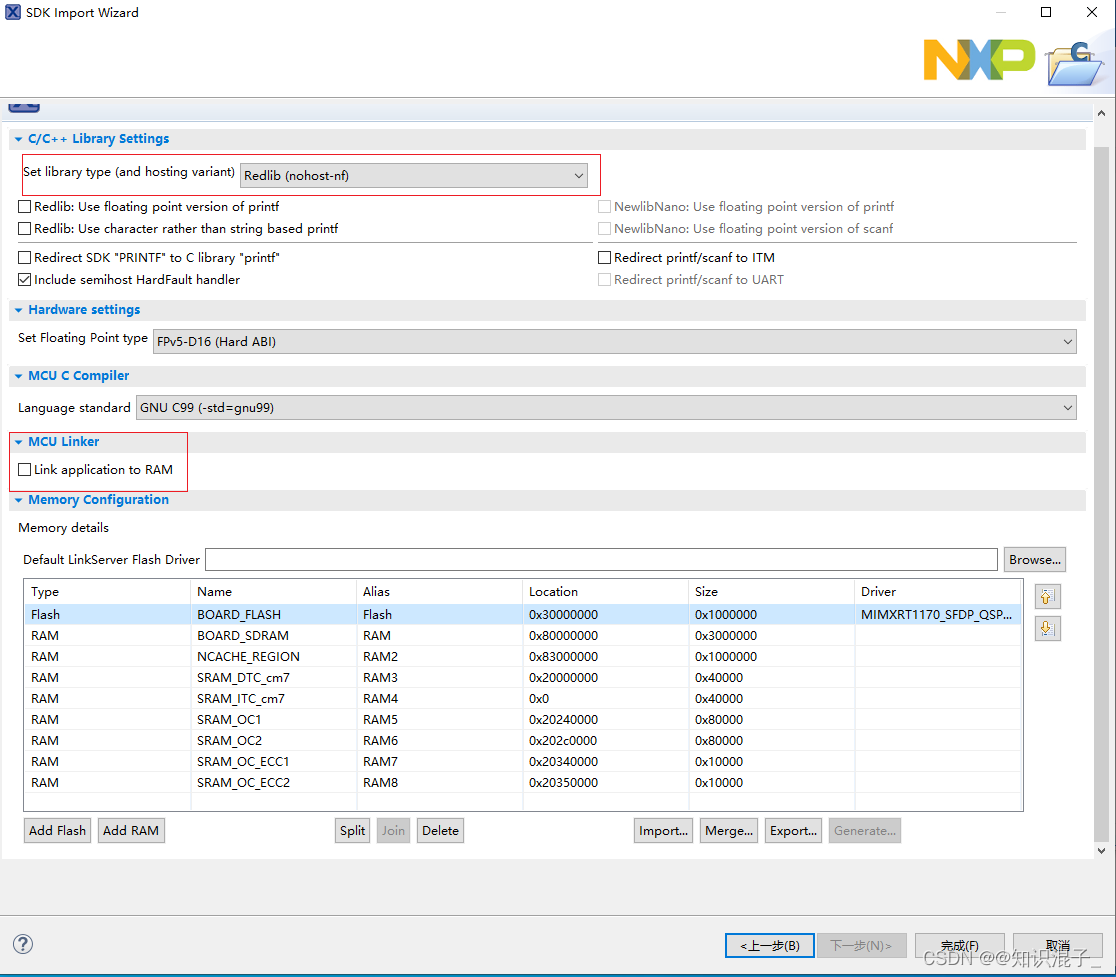The image size is (1116, 977).
Task: Select SRAM_OC1 memory row
Action: pos(523,719)
